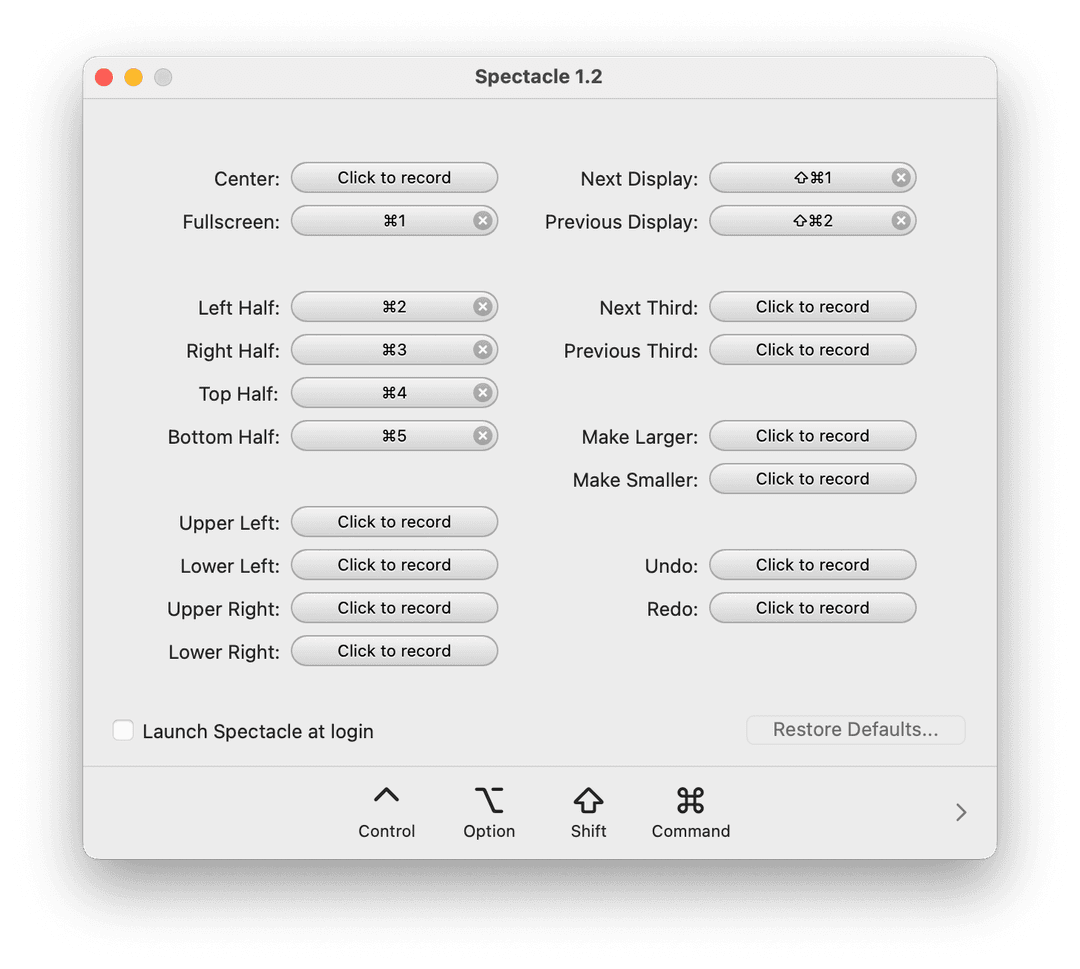
Task: Set a hotkey for Lower Right
Action: (x=394, y=651)
